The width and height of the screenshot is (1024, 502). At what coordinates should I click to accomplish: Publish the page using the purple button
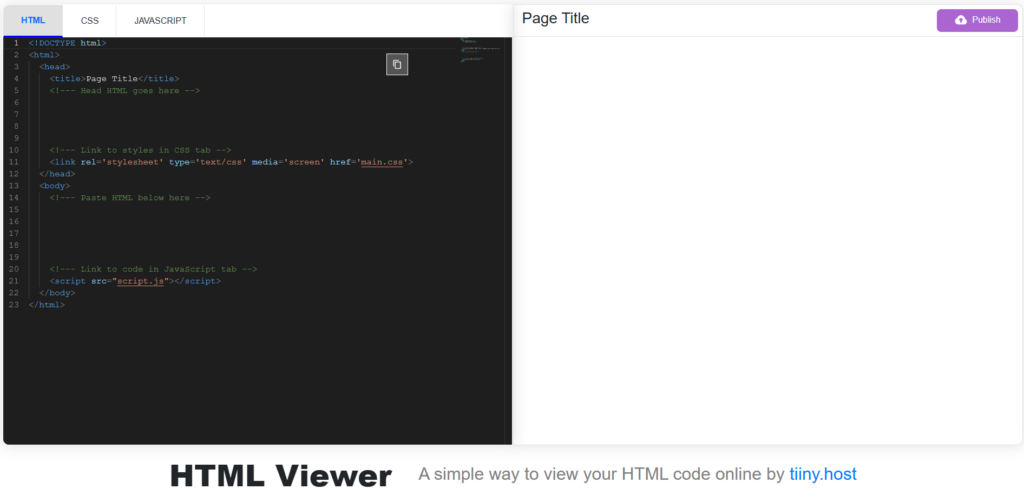tap(977, 20)
